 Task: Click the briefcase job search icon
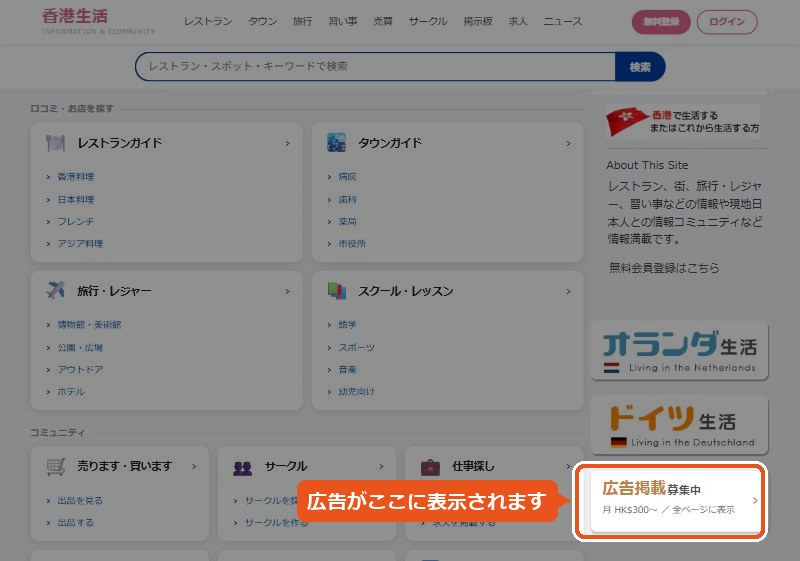tap(430, 467)
